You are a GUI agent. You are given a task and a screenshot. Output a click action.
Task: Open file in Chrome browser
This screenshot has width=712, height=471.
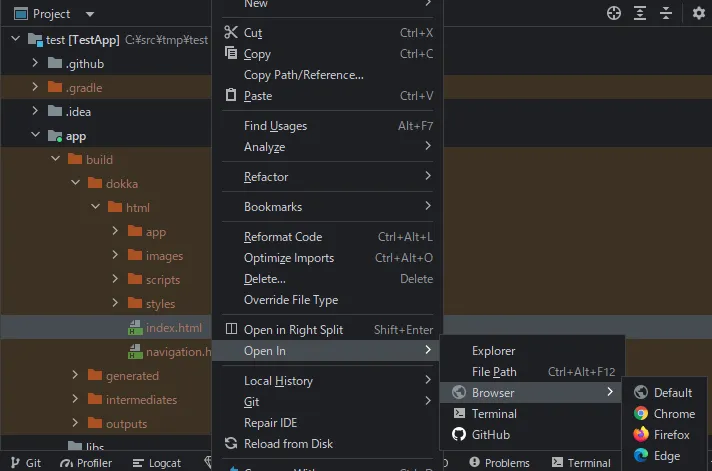[x=673, y=414]
